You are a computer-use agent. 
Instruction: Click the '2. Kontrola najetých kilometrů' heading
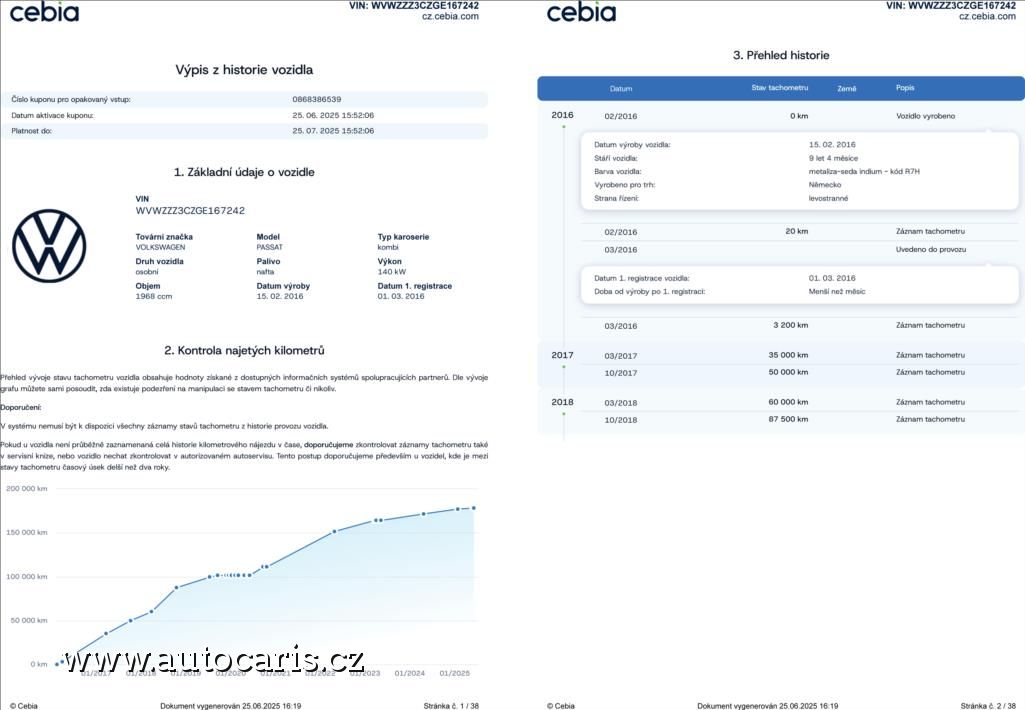pyautogui.click(x=244, y=350)
